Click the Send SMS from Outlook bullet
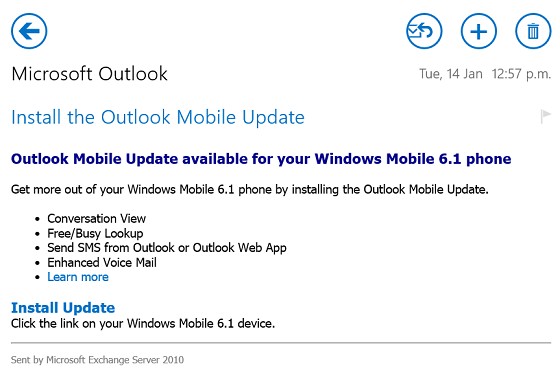 click(167, 248)
